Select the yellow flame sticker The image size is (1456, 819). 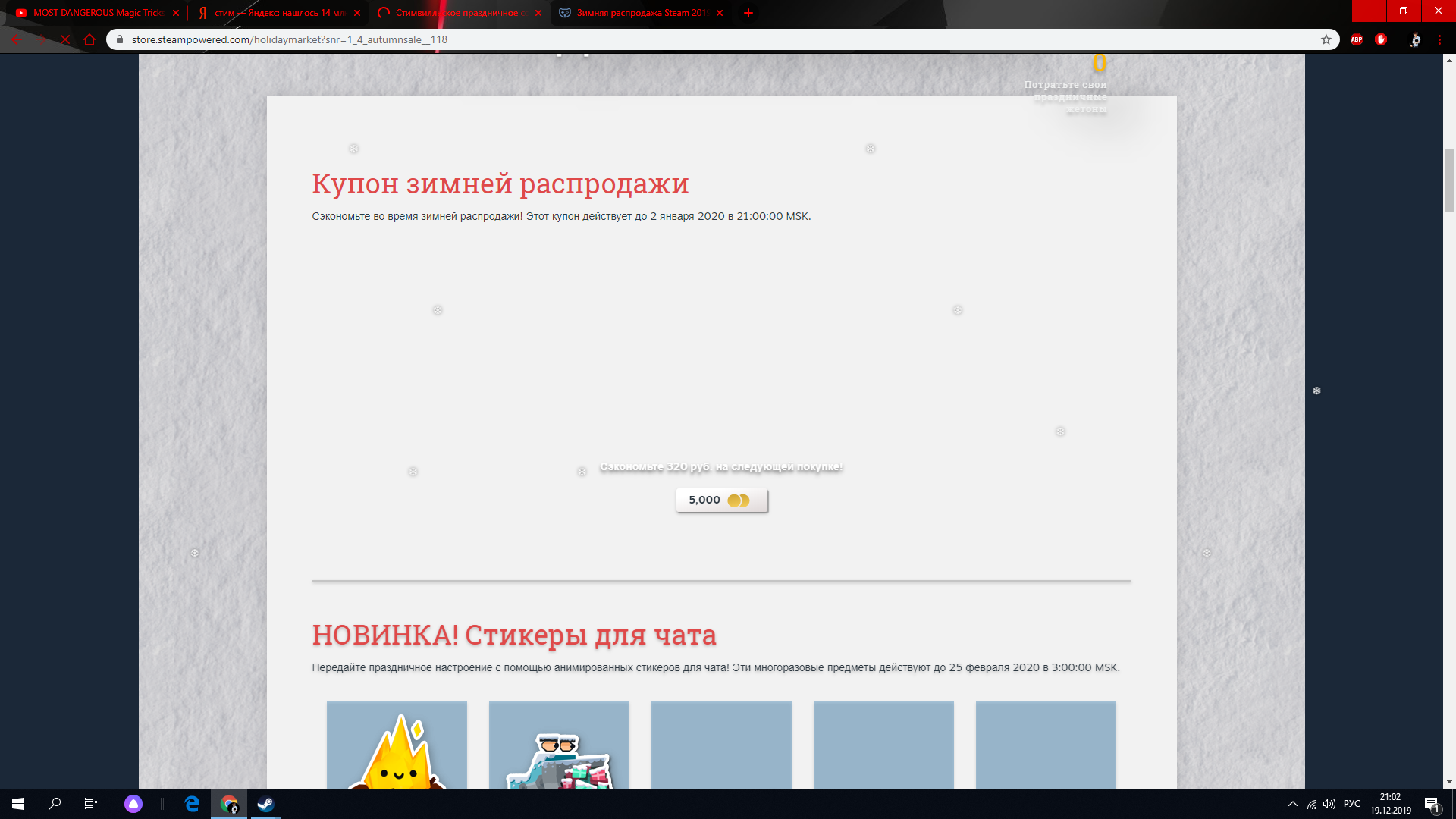click(x=397, y=745)
